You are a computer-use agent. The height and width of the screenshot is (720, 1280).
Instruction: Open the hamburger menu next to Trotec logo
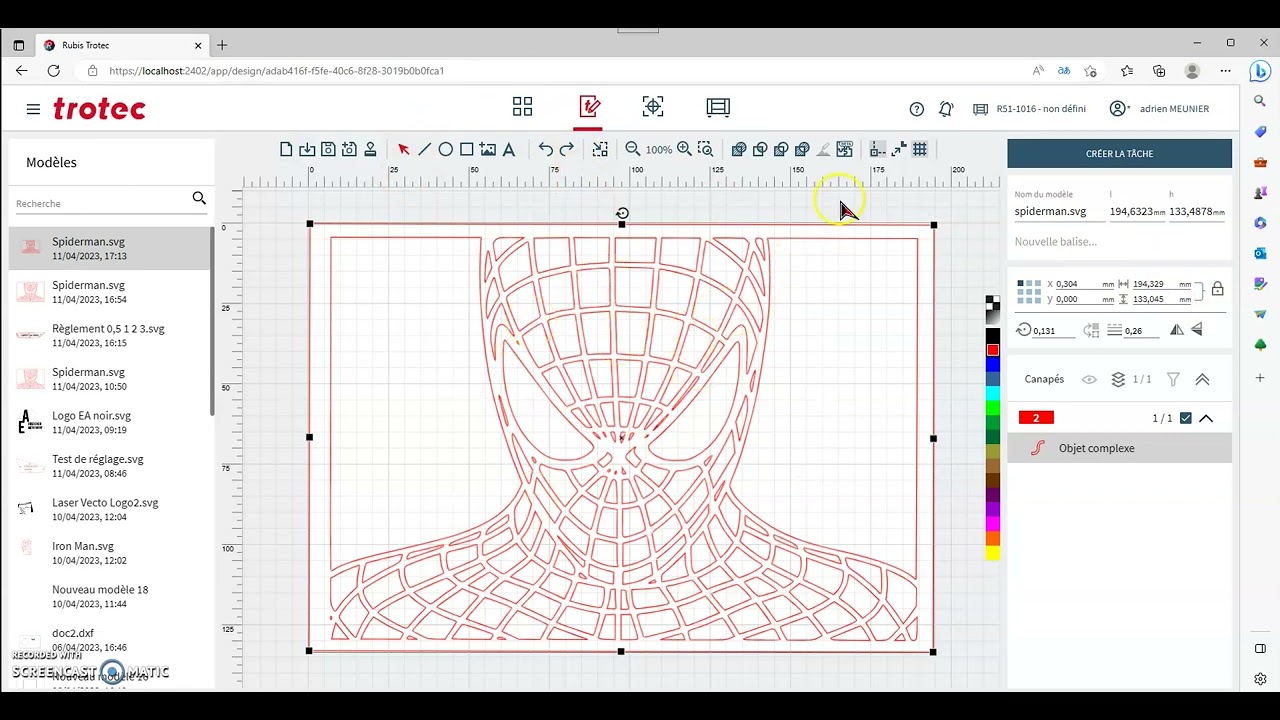pyautogui.click(x=33, y=109)
